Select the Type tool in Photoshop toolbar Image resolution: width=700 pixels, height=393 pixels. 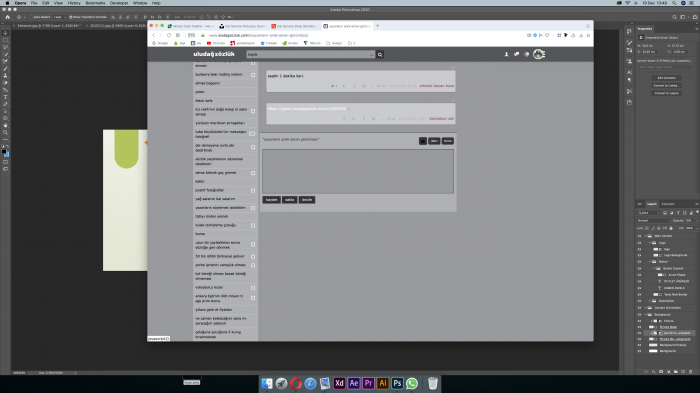(5, 97)
